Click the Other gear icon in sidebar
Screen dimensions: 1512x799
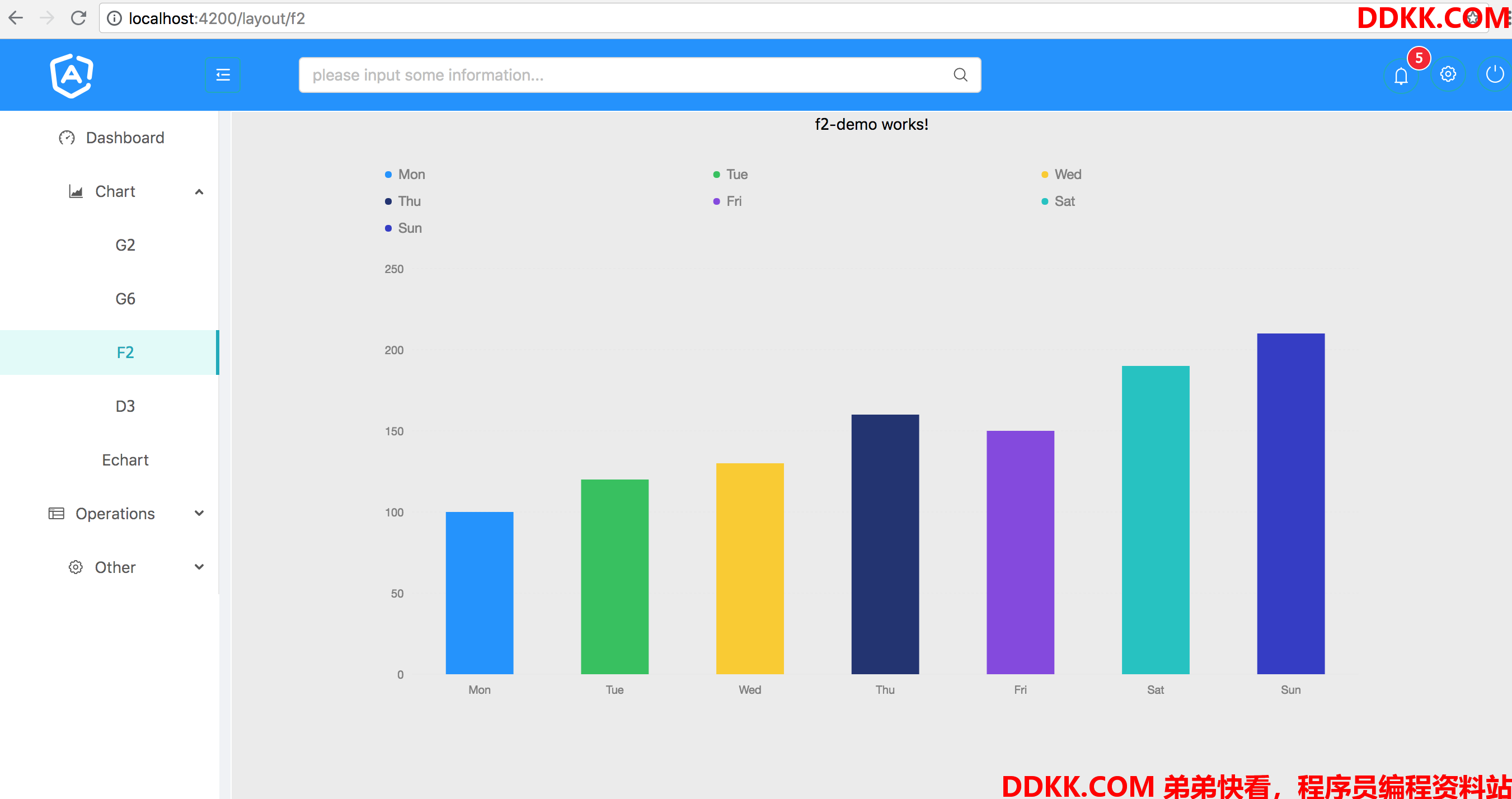click(76, 567)
